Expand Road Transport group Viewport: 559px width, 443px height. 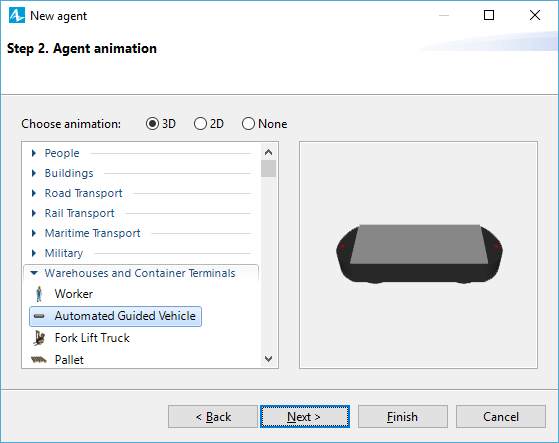(34, 193)
